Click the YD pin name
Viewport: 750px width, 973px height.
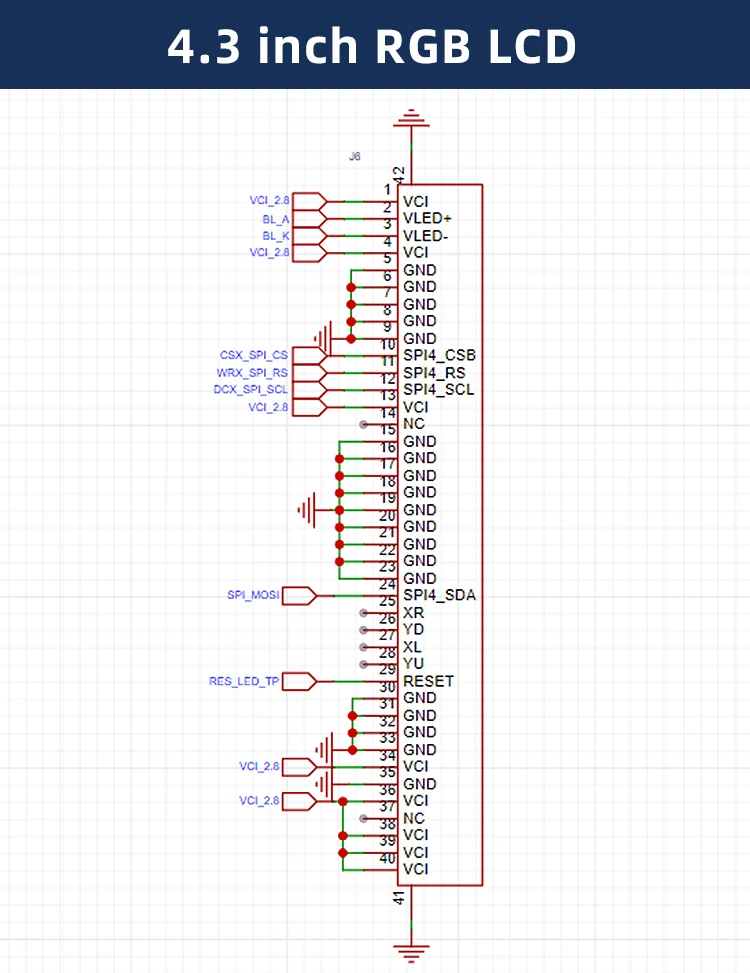(414, 630)
